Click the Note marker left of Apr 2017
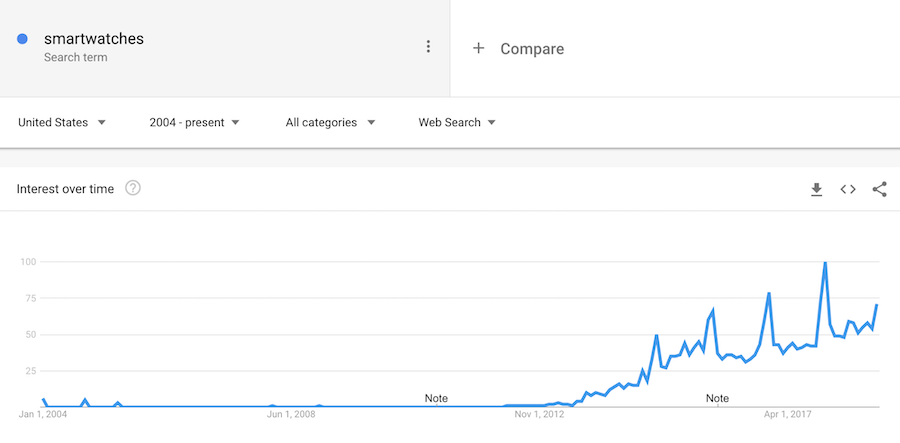This screenshot has width=900, height=443. (717, 398)
